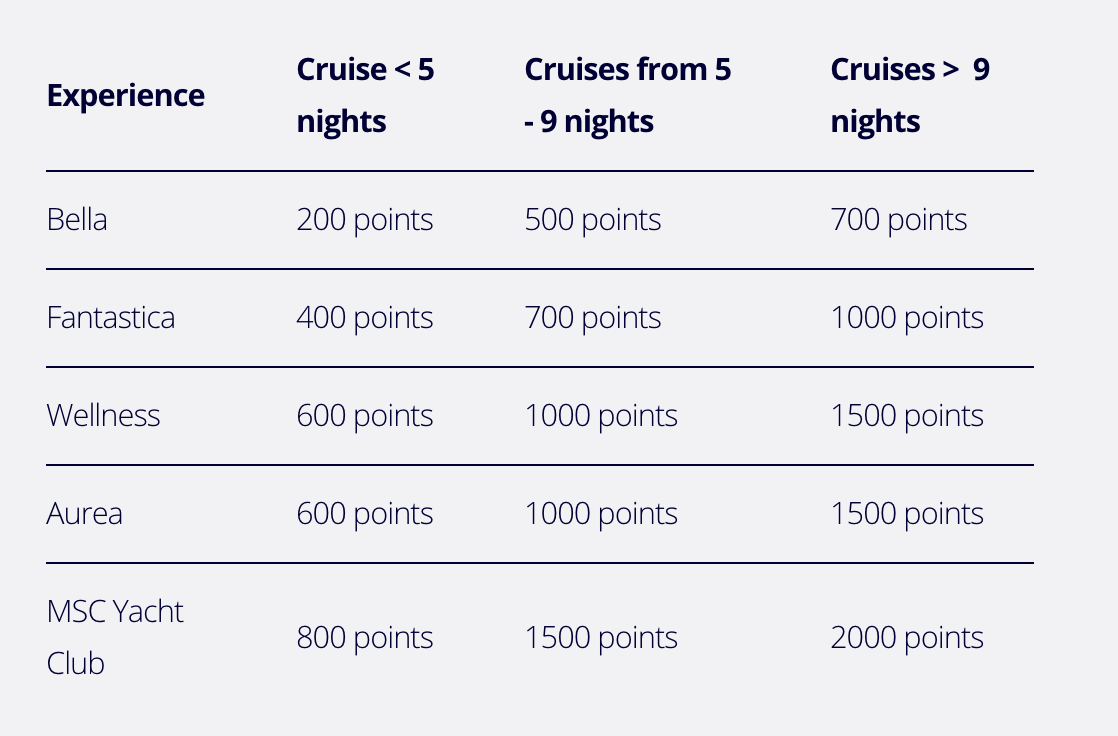Click Aurea's 600 points cell

365,514
